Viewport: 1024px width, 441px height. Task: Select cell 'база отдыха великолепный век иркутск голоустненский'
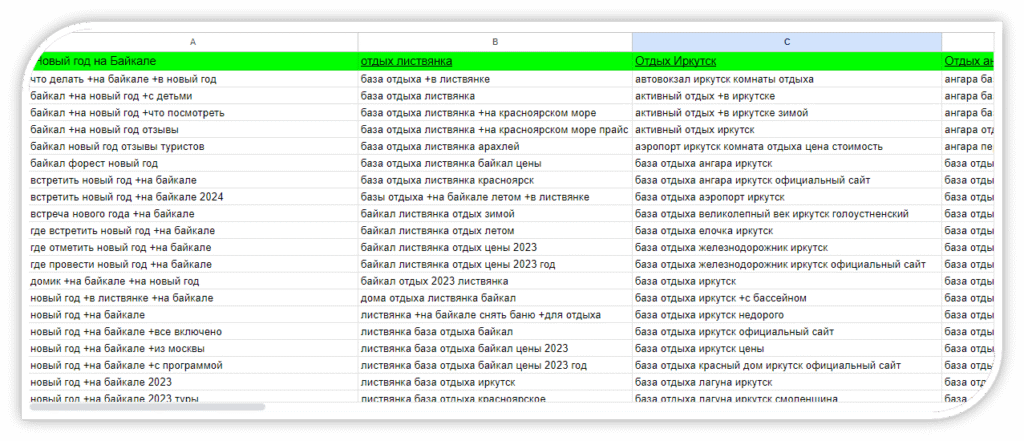pyautogui.click(x=786, y=214)
